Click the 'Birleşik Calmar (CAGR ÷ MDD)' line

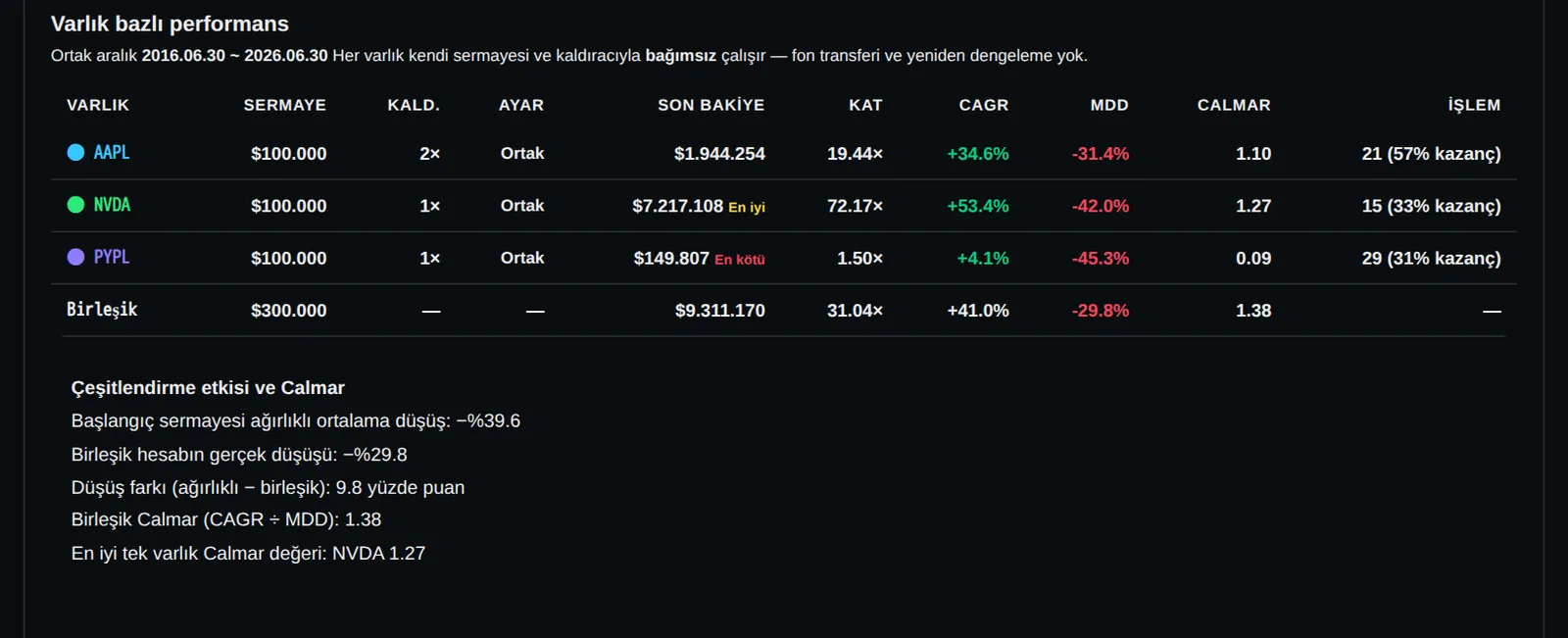226,520
